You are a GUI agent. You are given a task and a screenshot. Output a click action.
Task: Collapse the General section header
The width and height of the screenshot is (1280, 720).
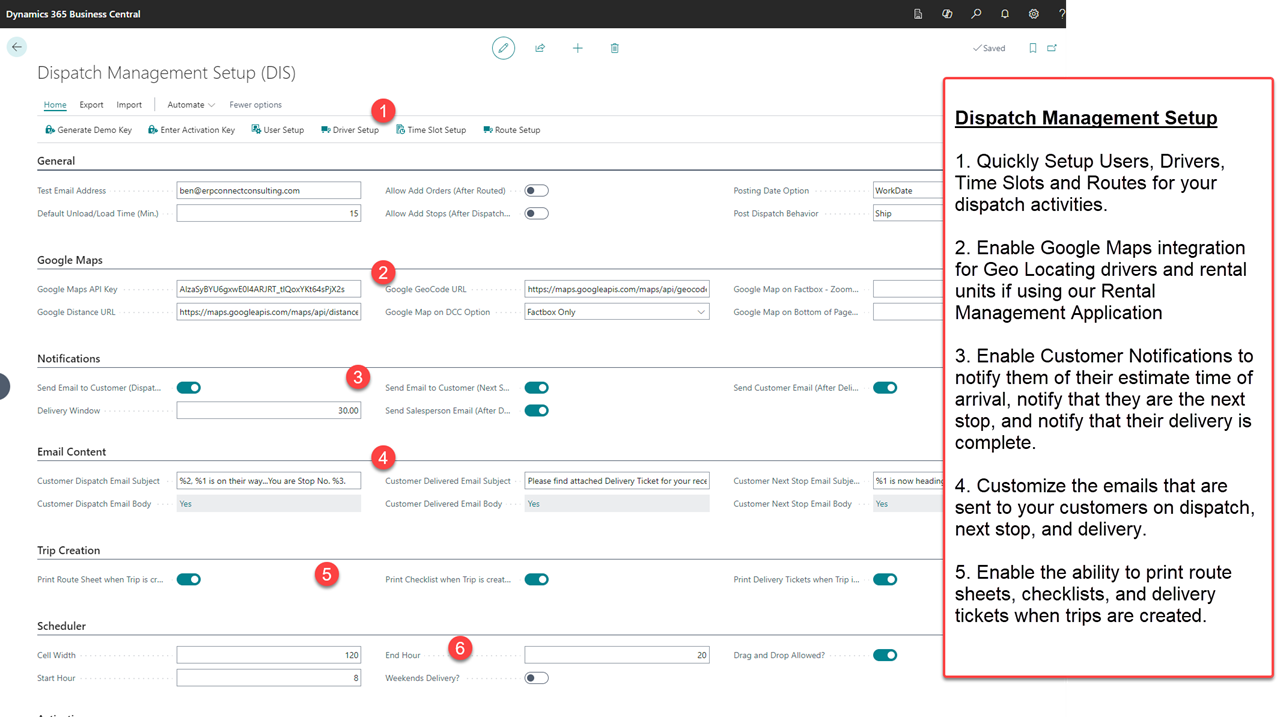(56, 161)
